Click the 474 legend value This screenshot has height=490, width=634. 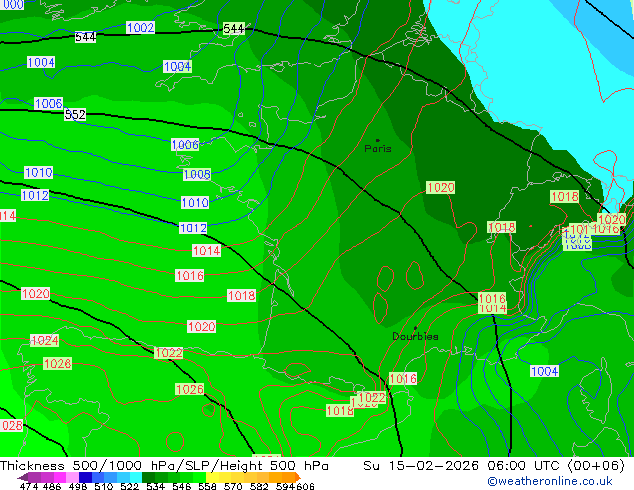coord(29,486)
